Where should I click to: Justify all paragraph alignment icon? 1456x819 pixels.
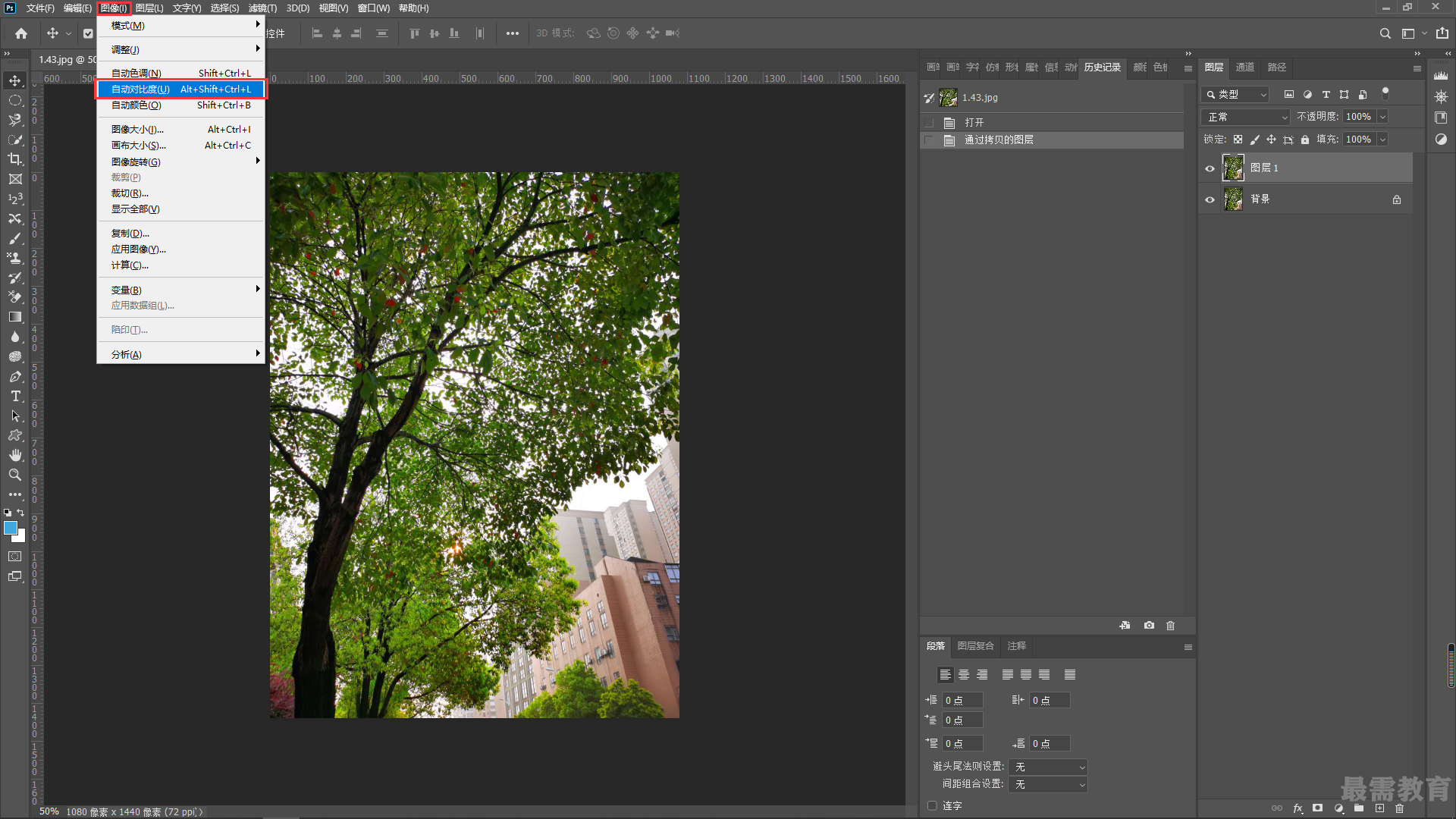pos(1070,675)
